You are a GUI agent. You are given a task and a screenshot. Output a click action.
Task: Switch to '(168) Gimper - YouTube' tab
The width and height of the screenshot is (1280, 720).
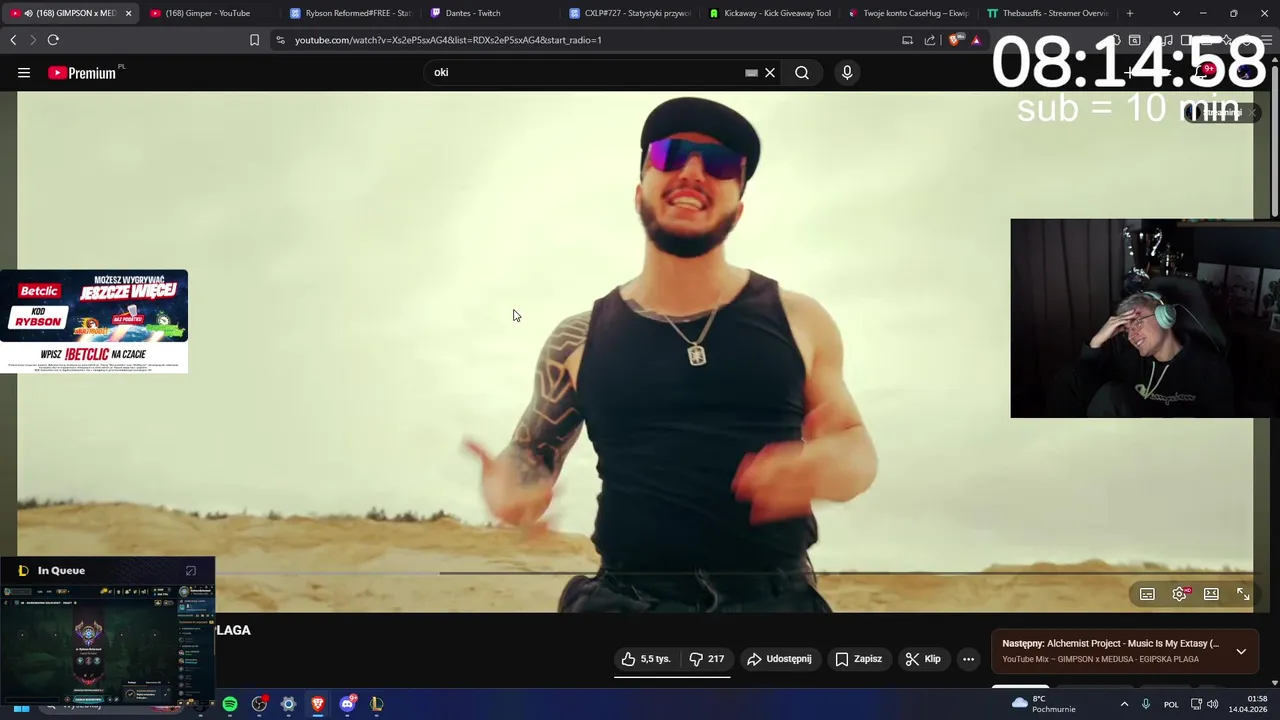click(207, 13)
